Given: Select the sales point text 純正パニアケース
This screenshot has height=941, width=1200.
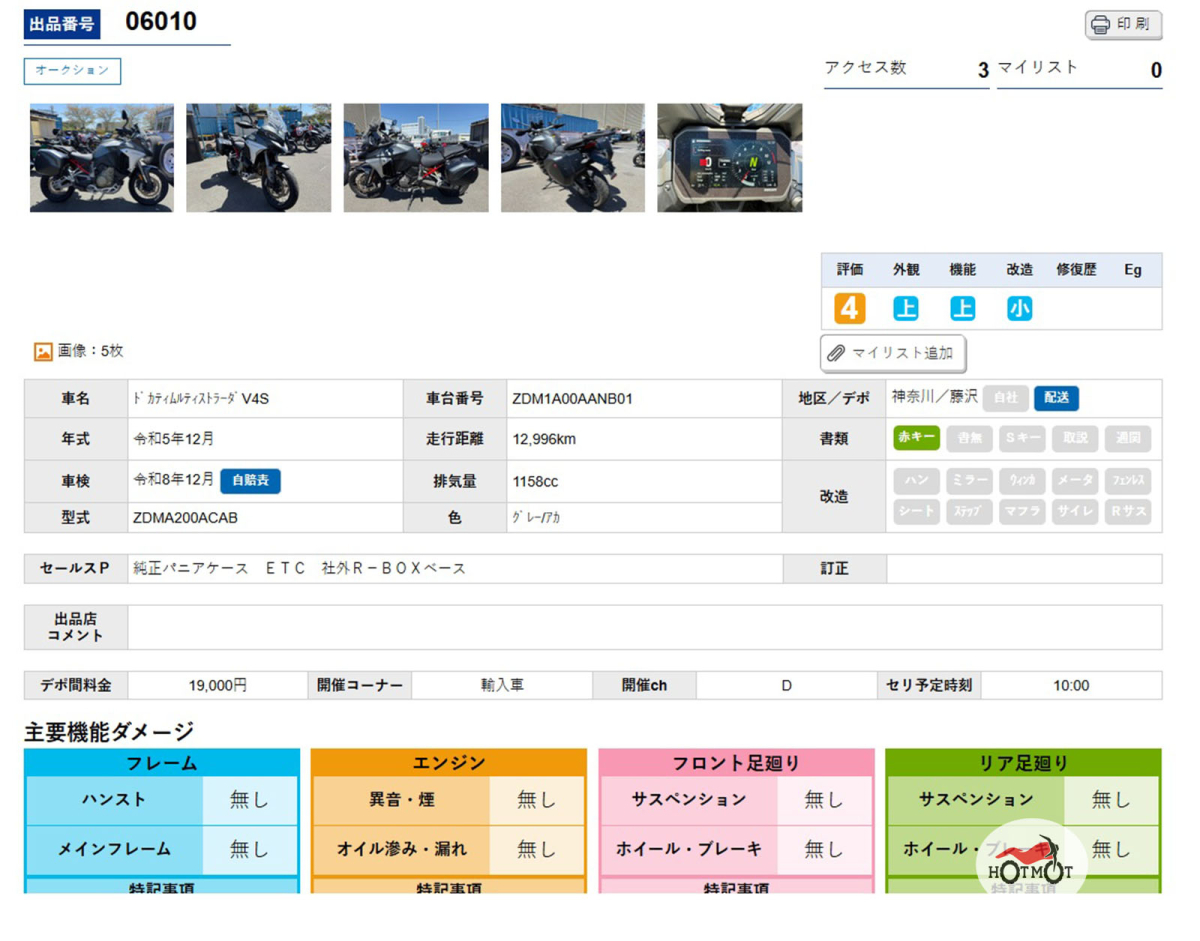Looking at the screenshot, I should point(190,568).
